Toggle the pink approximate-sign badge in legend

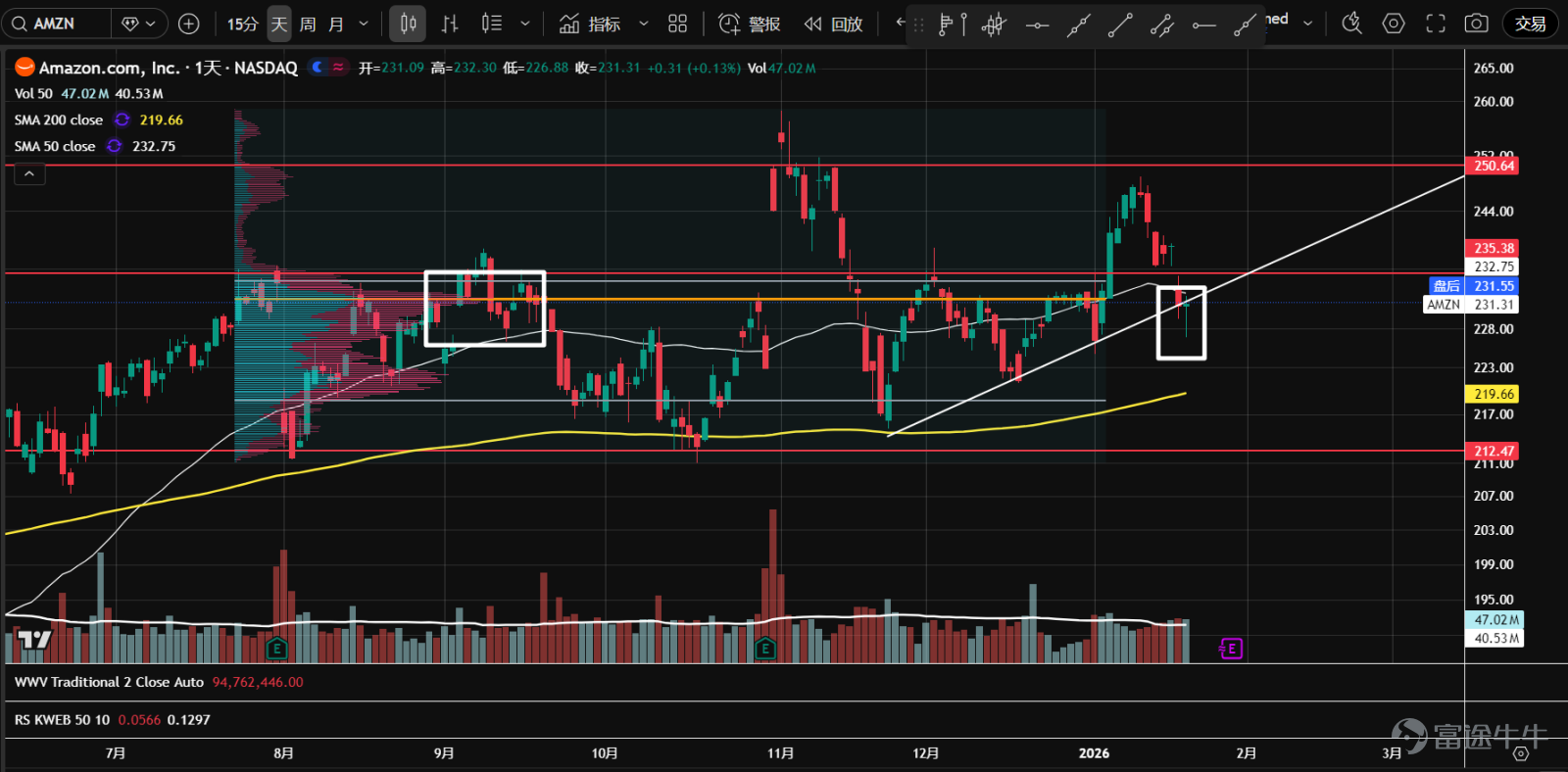pyautogui.click(x=338, y=67)
